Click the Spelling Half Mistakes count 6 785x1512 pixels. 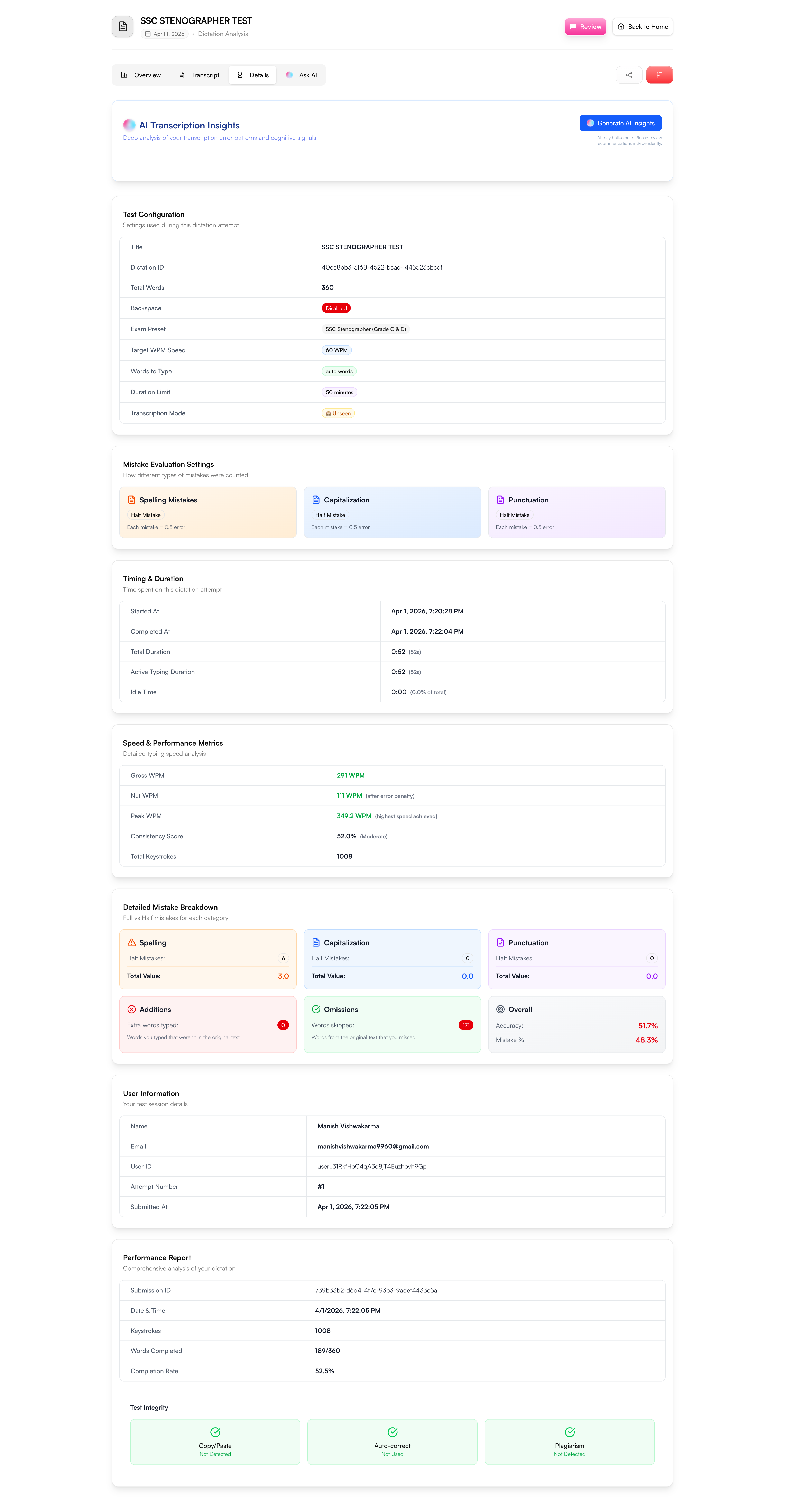click(283, 958)
